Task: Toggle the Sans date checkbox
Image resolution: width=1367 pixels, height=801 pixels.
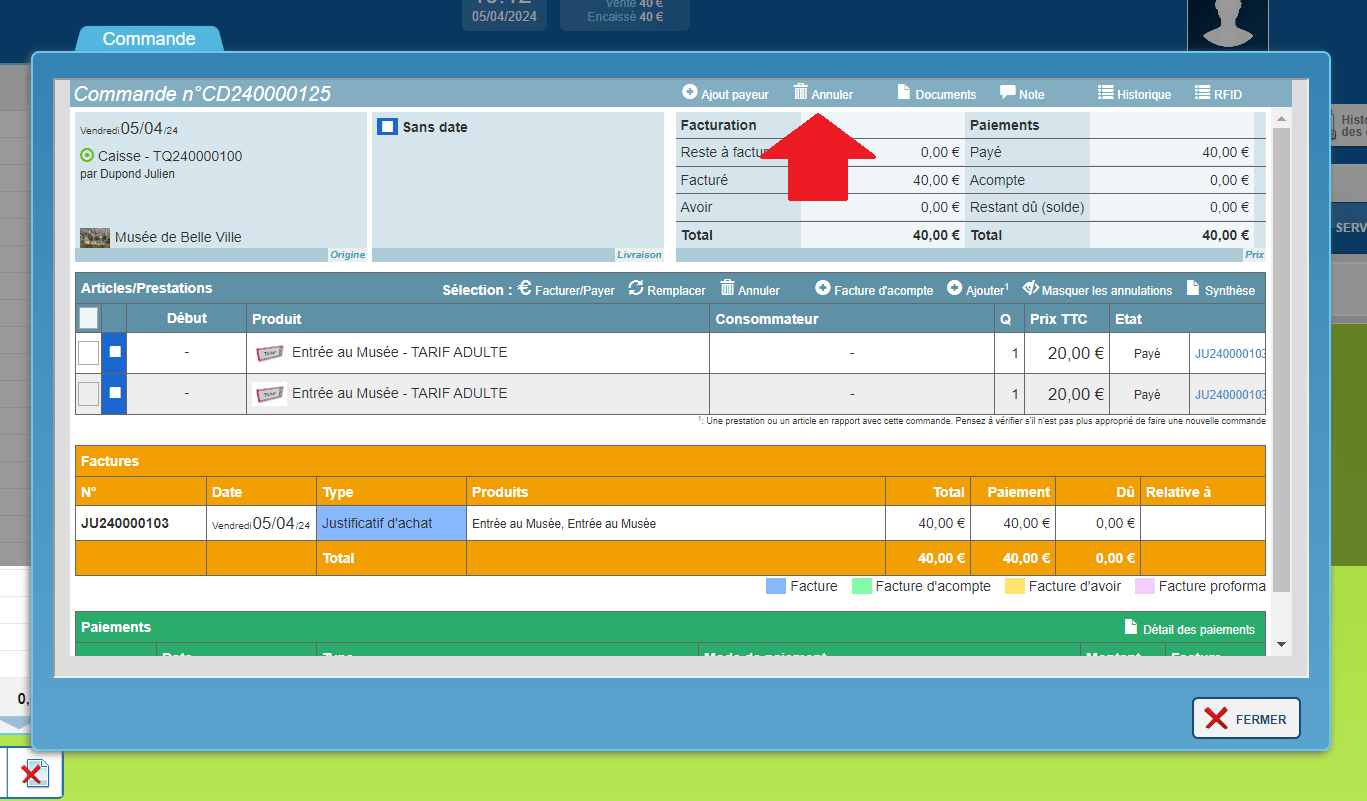Action: point(387,127)
